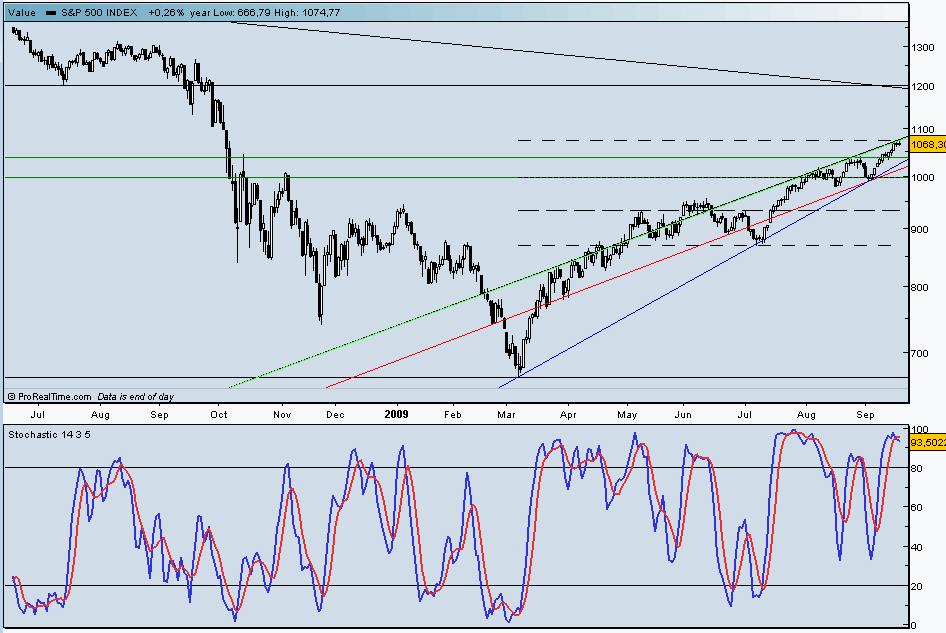Click the 'year Low: 666,79 High: 1074,77' text
The image size is (946, 633).
(265, 12)
